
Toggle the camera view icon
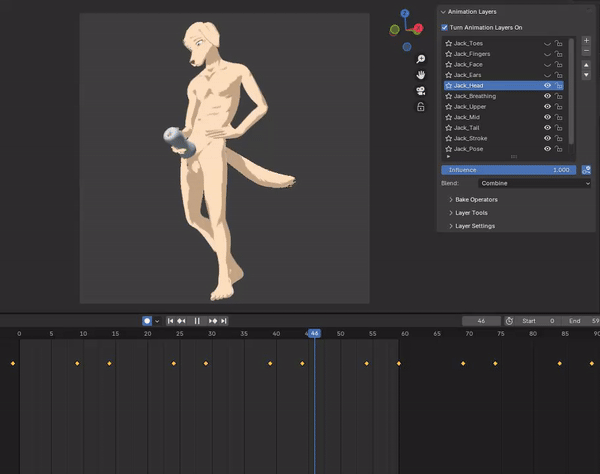(421, 91)
